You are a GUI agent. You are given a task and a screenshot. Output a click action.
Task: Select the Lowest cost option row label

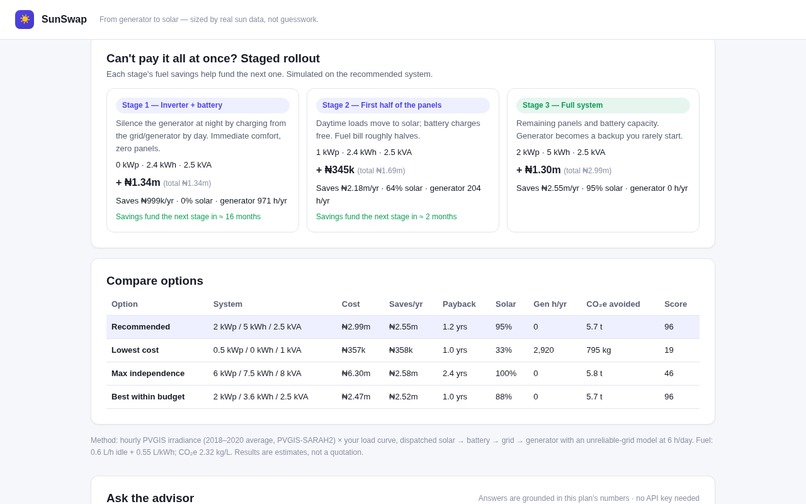(135, 350)
